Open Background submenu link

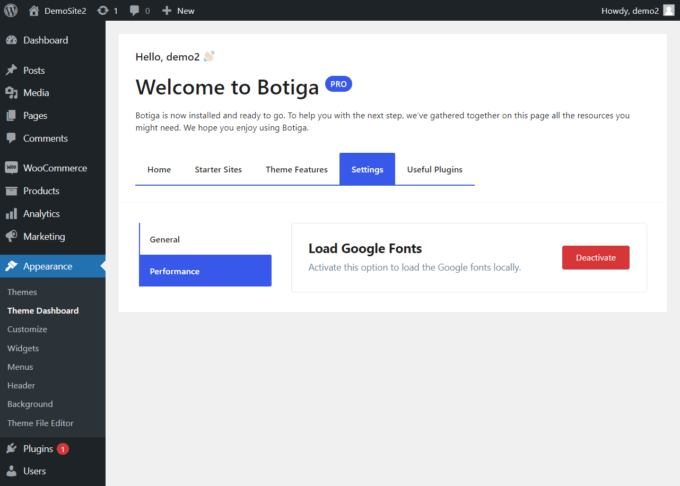tap(30, 404)
